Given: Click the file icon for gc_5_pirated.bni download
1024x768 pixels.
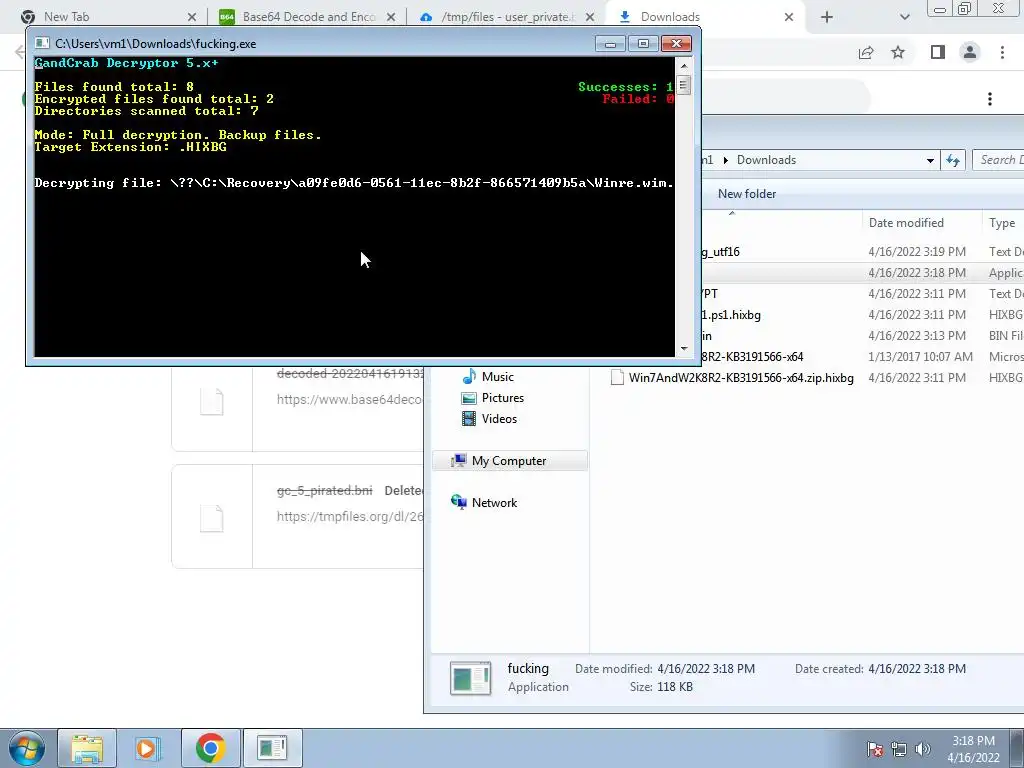Looking at the screenshot, I should click(212, 517).
